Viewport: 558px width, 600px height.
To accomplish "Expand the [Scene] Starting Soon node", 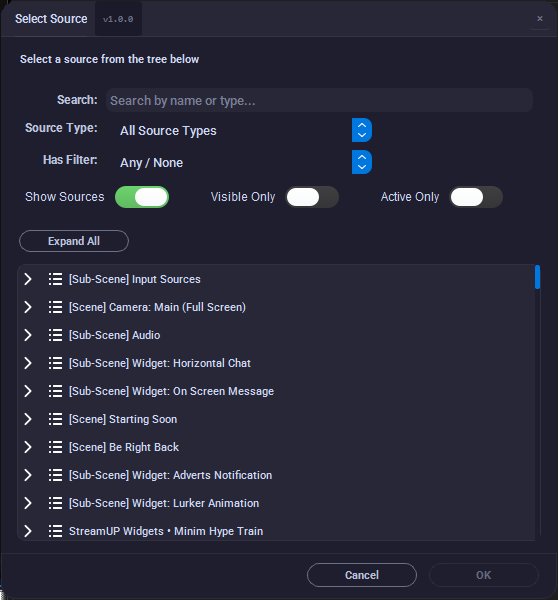I will (x=28, y=419).
